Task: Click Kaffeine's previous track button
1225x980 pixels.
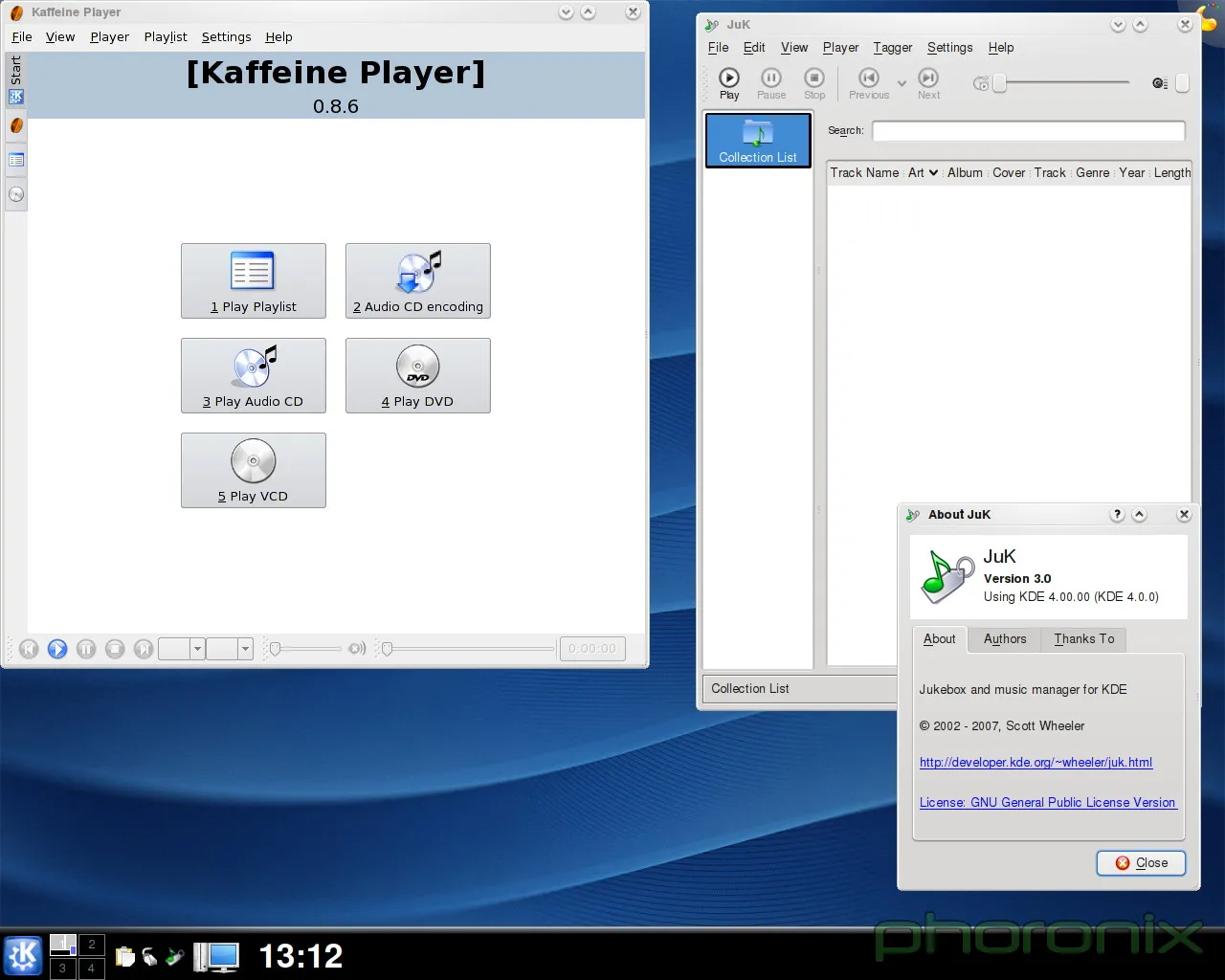Action: click(29, 649)
